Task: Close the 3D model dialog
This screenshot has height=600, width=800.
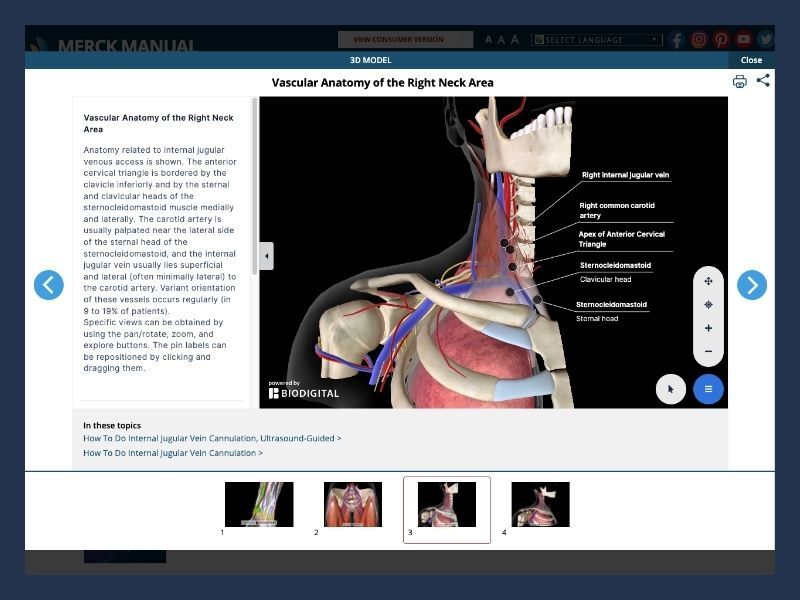Action: click(751, 60)
